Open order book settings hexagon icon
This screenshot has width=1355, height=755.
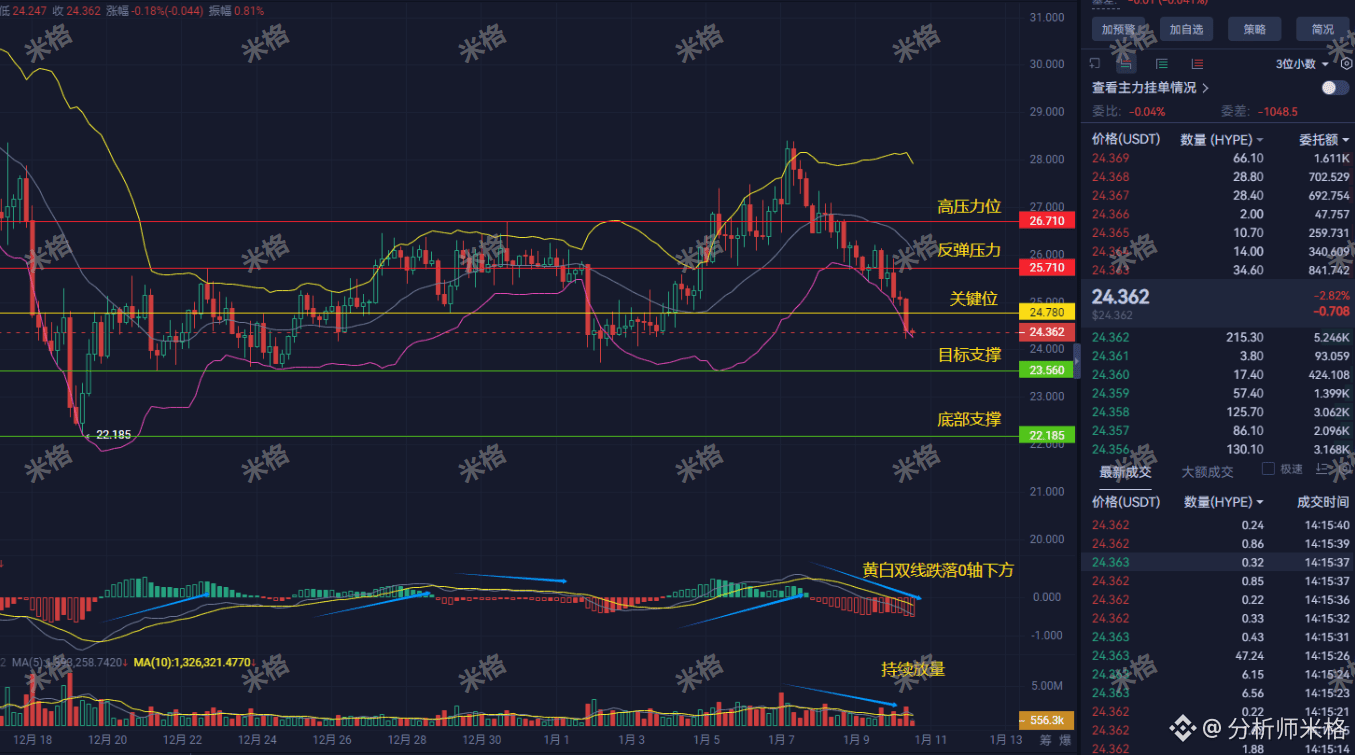click(x=1346, y=64)
